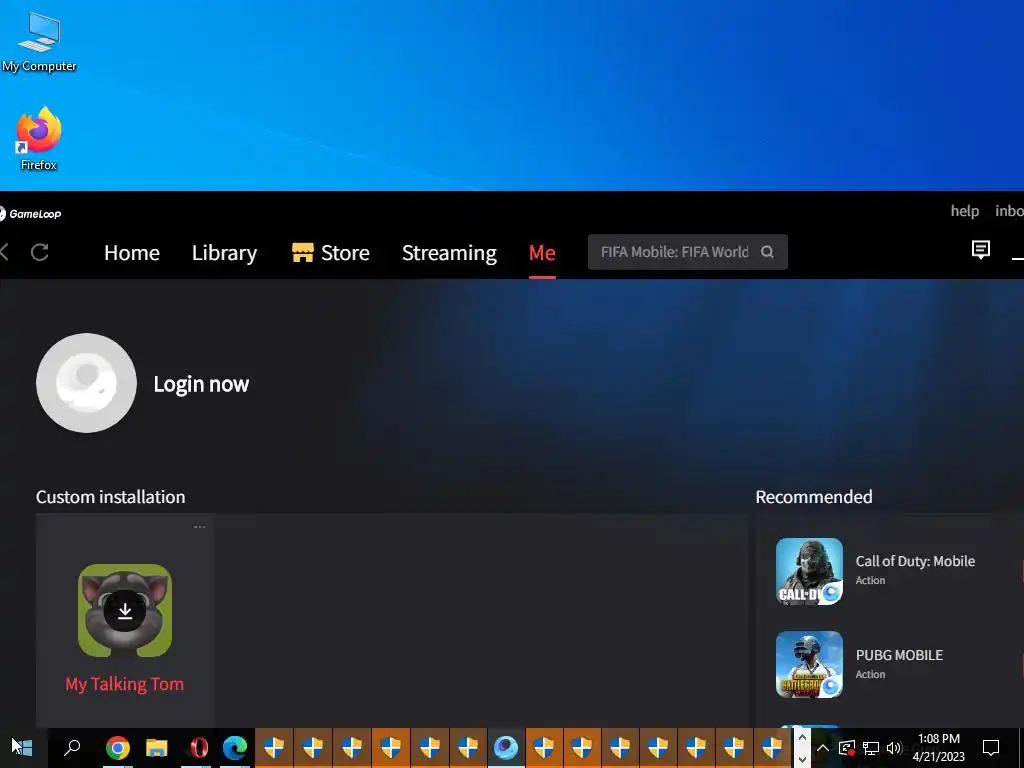This screenshot has width=1024, height=768.
Task: Click the My Talking Tom title
Action: point(125,684)
